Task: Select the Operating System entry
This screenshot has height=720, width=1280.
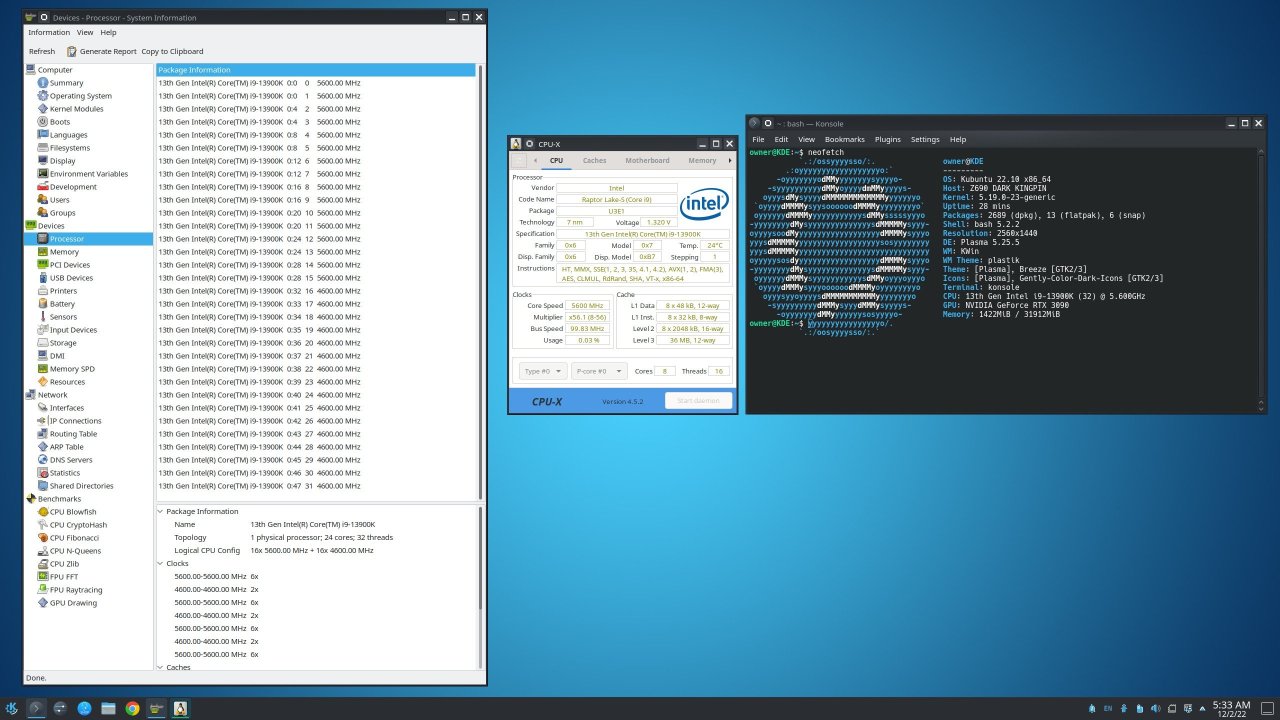Action: tap(80, 96)
